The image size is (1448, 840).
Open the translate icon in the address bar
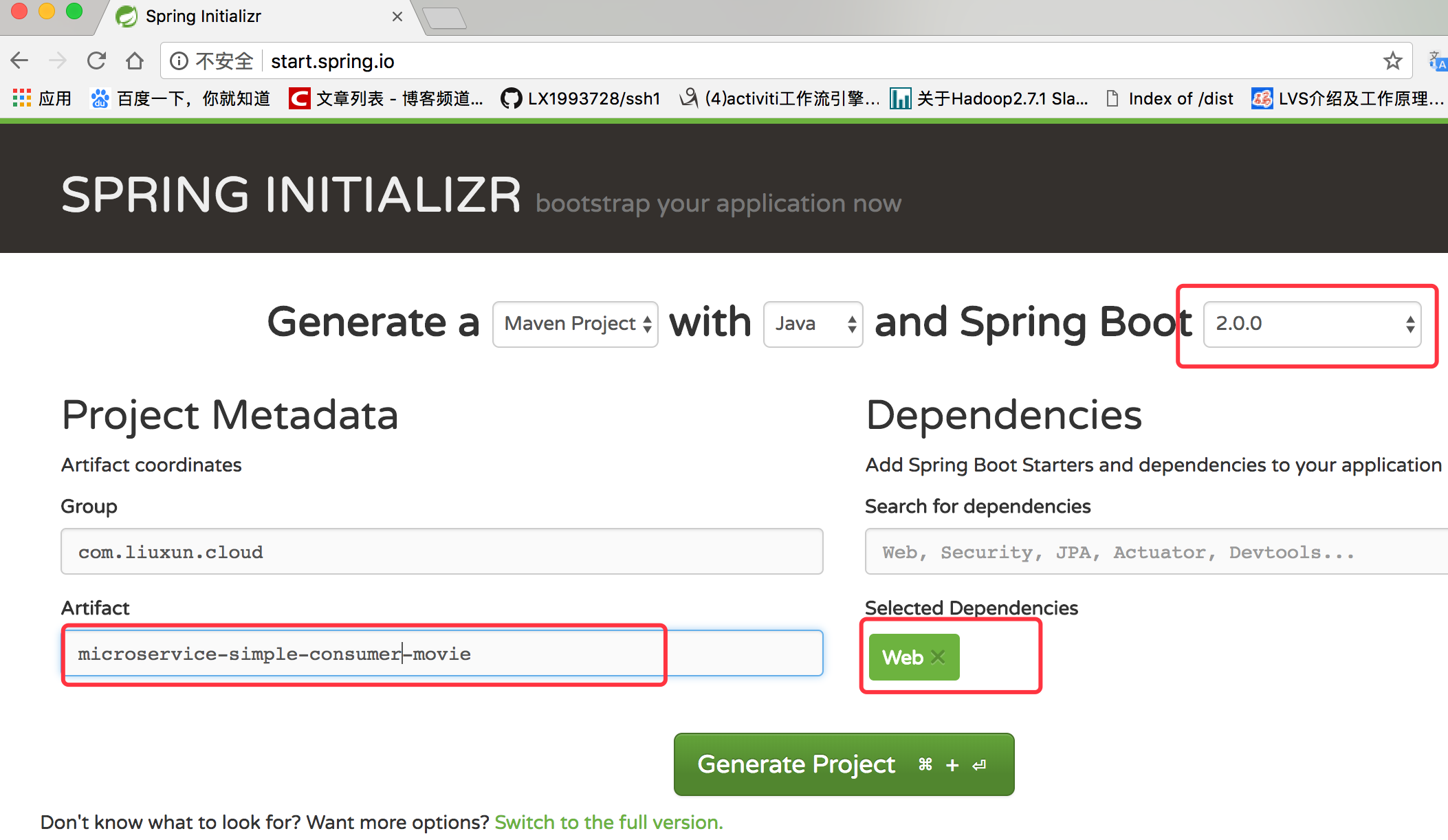tap(1438, 61)
